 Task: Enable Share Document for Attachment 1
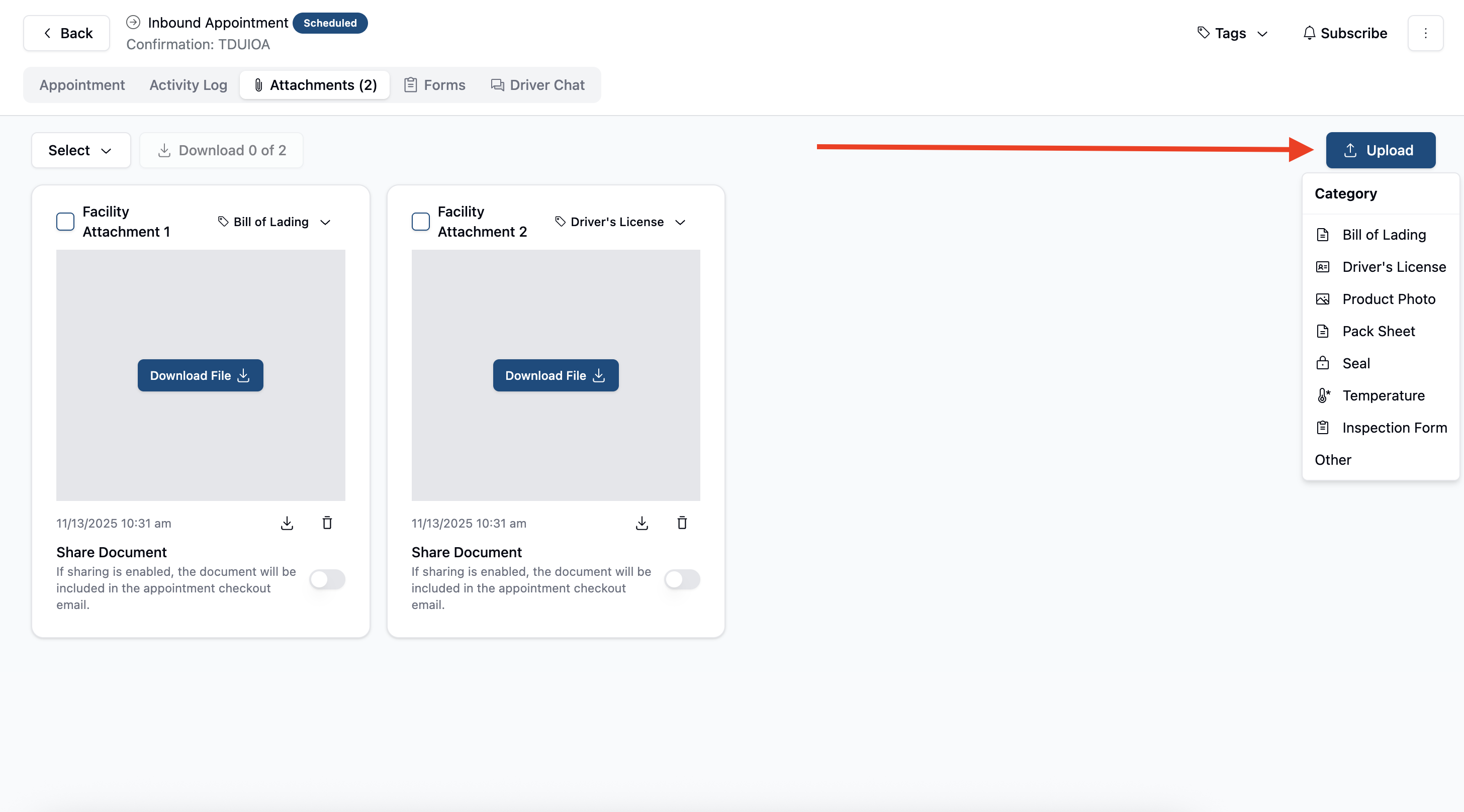coord(327,579)
